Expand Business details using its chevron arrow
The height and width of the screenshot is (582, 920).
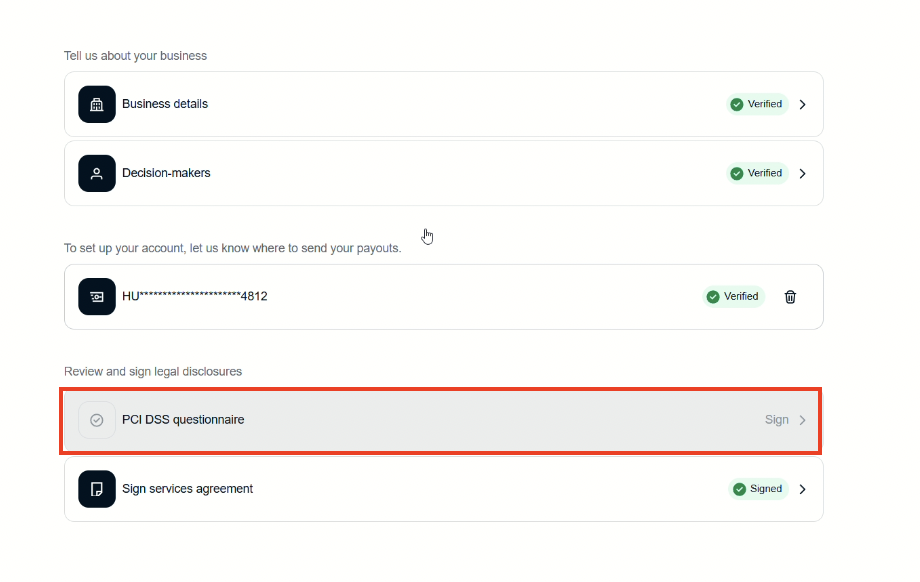802,104
